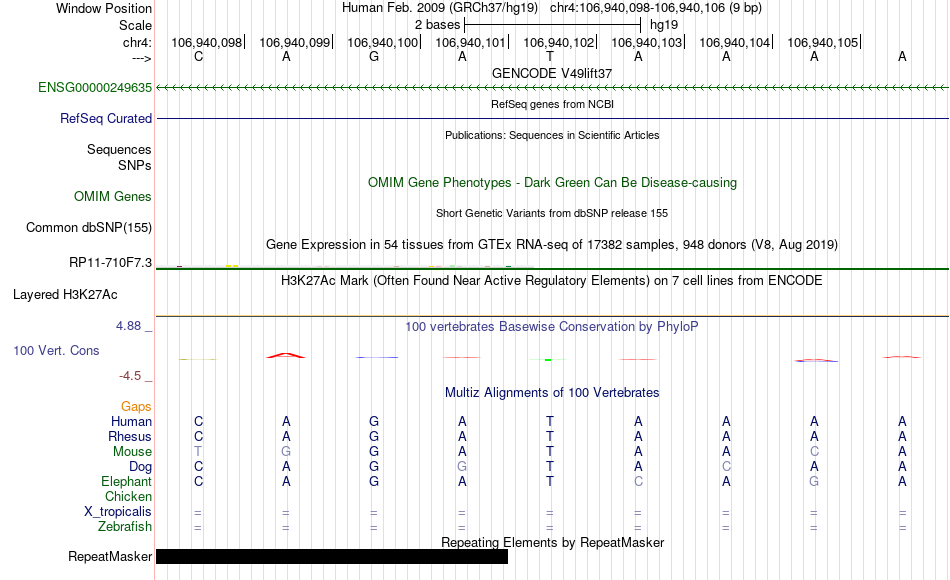Click the -4.5 PhyloP lower limit value
Screen dimensions: 950x580
pyautogui.click(x=130, y=376)
